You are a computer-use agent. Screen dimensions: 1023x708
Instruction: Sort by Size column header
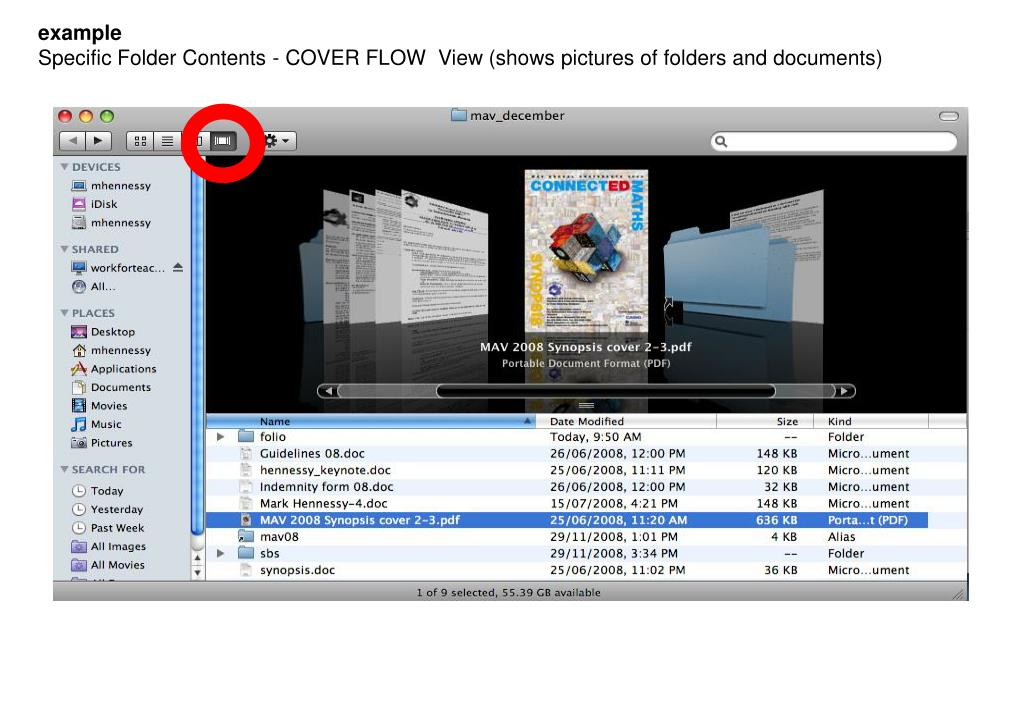[x=765, y=422]
